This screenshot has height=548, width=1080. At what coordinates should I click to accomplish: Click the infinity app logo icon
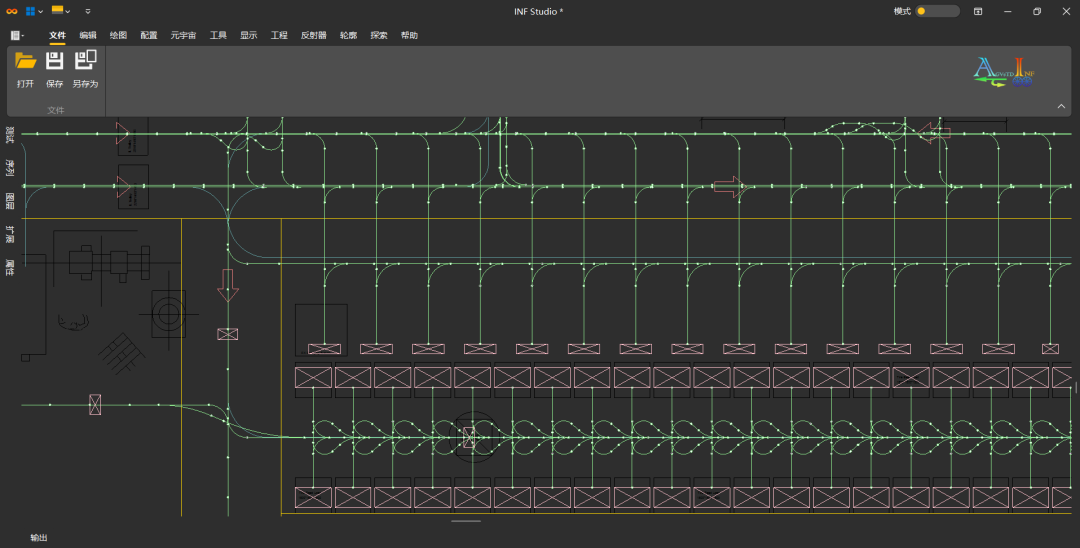click(x=12, y=11)
